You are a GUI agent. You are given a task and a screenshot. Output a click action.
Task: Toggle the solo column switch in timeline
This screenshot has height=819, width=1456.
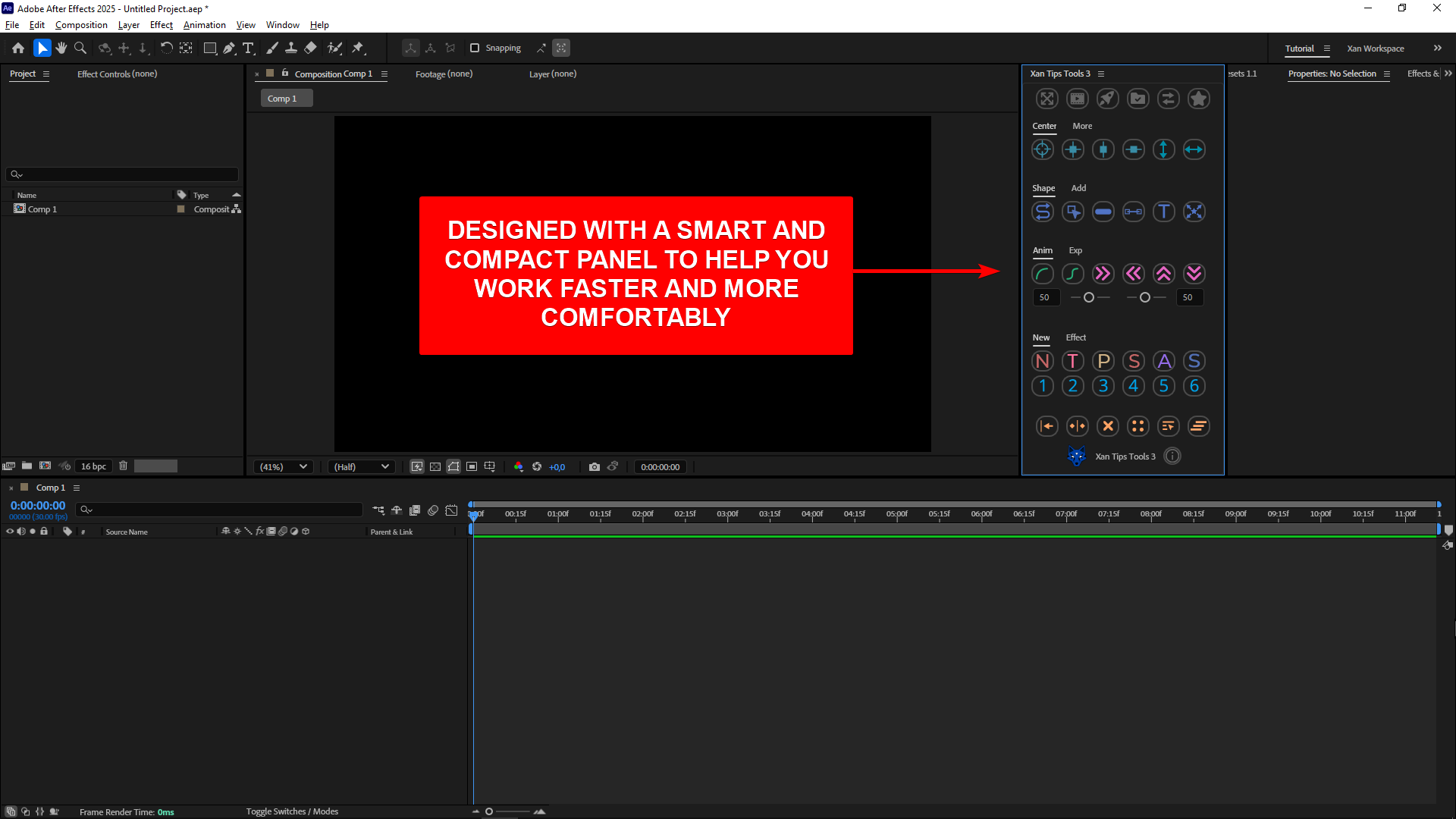pyautogui.click(x=33, y=531)
